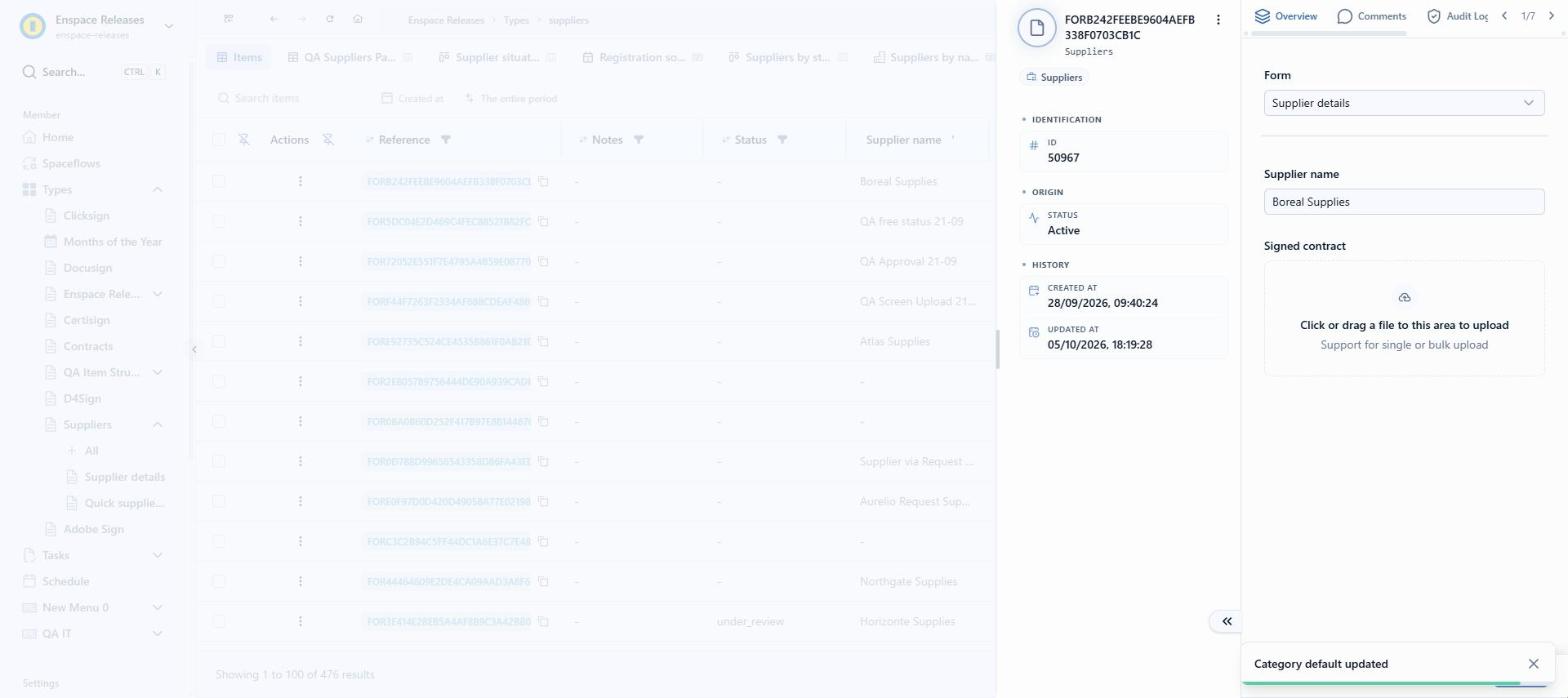Click the Search items field
This screenshot has width=1568, height=698.
290,98
